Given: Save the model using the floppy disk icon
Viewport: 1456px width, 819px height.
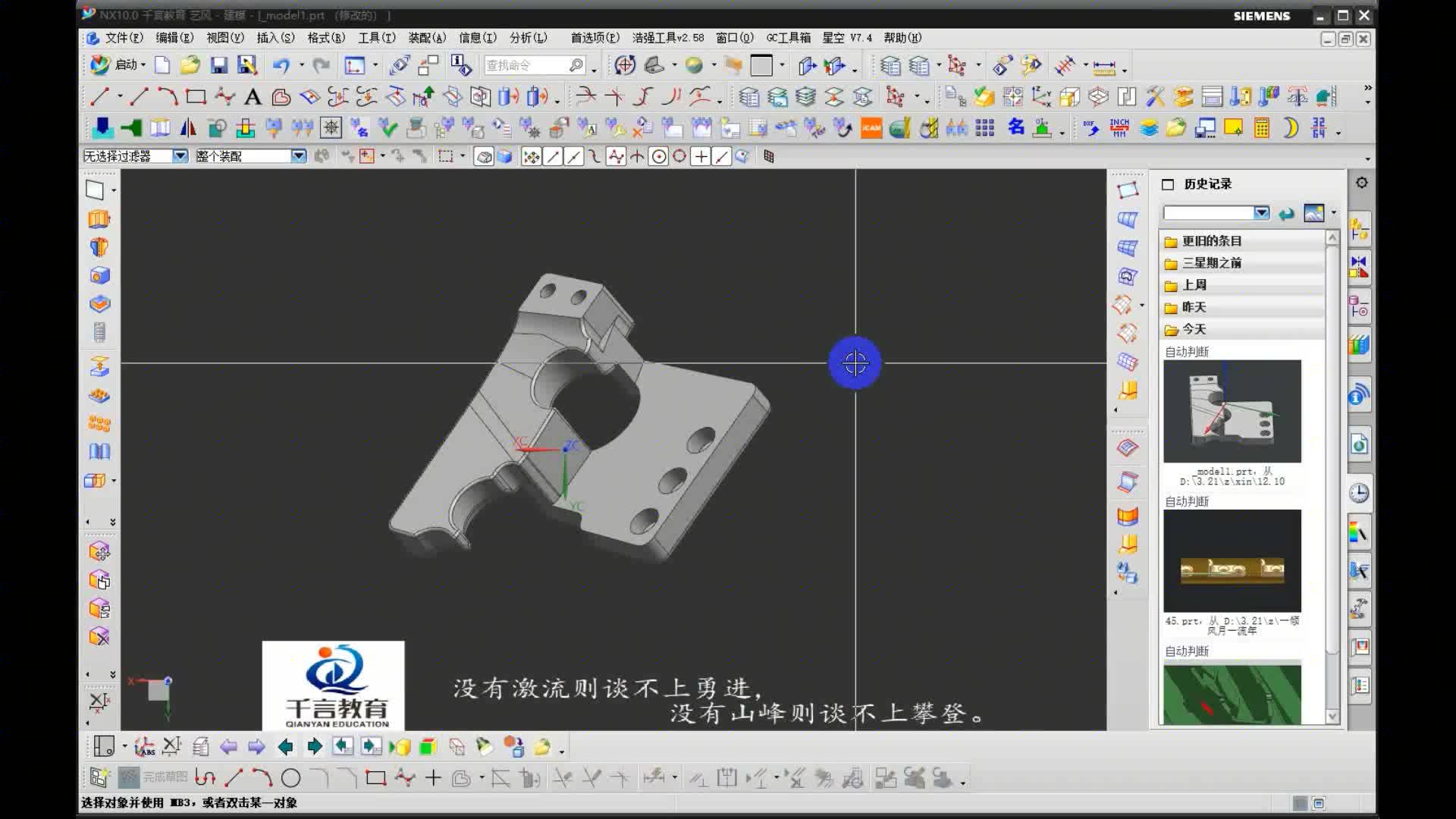Looking at the screenshot, I should [x=218, y=65].
